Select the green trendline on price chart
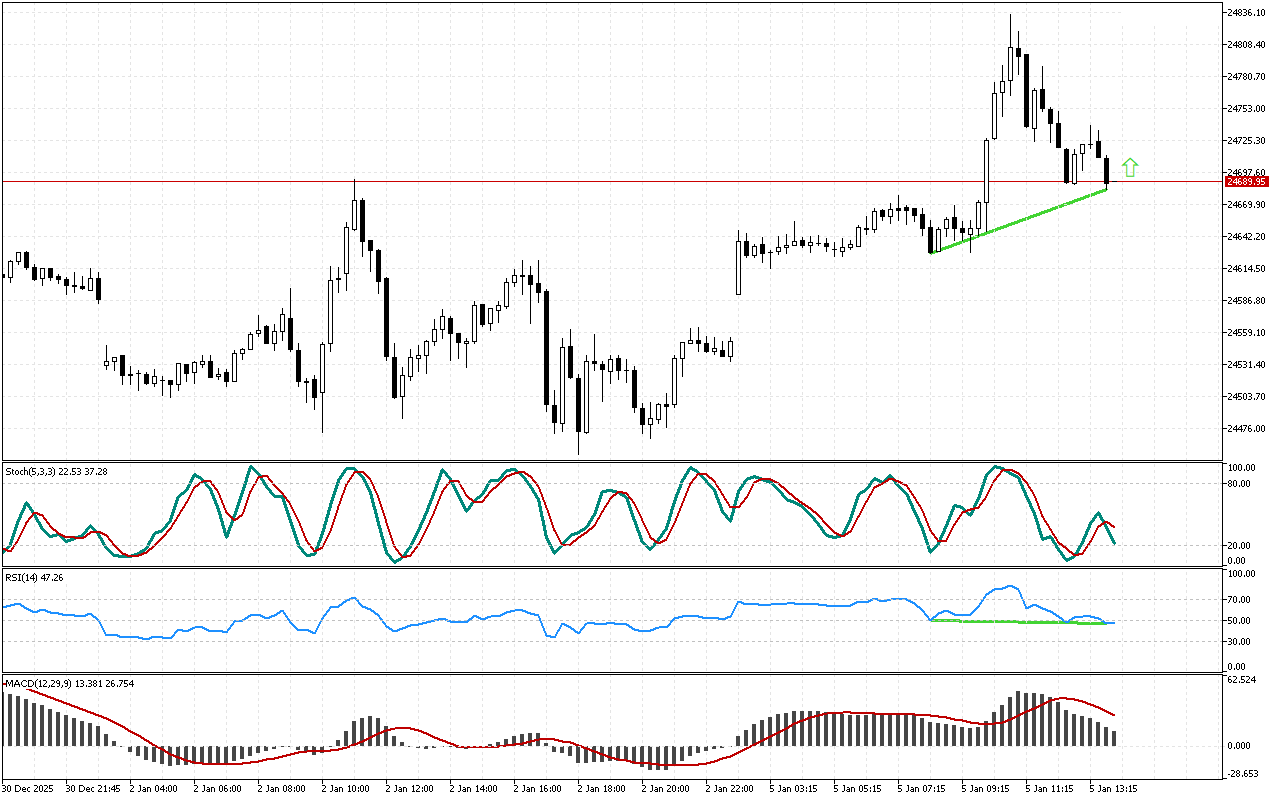The image size is (1280, 800). point(1020,220)
